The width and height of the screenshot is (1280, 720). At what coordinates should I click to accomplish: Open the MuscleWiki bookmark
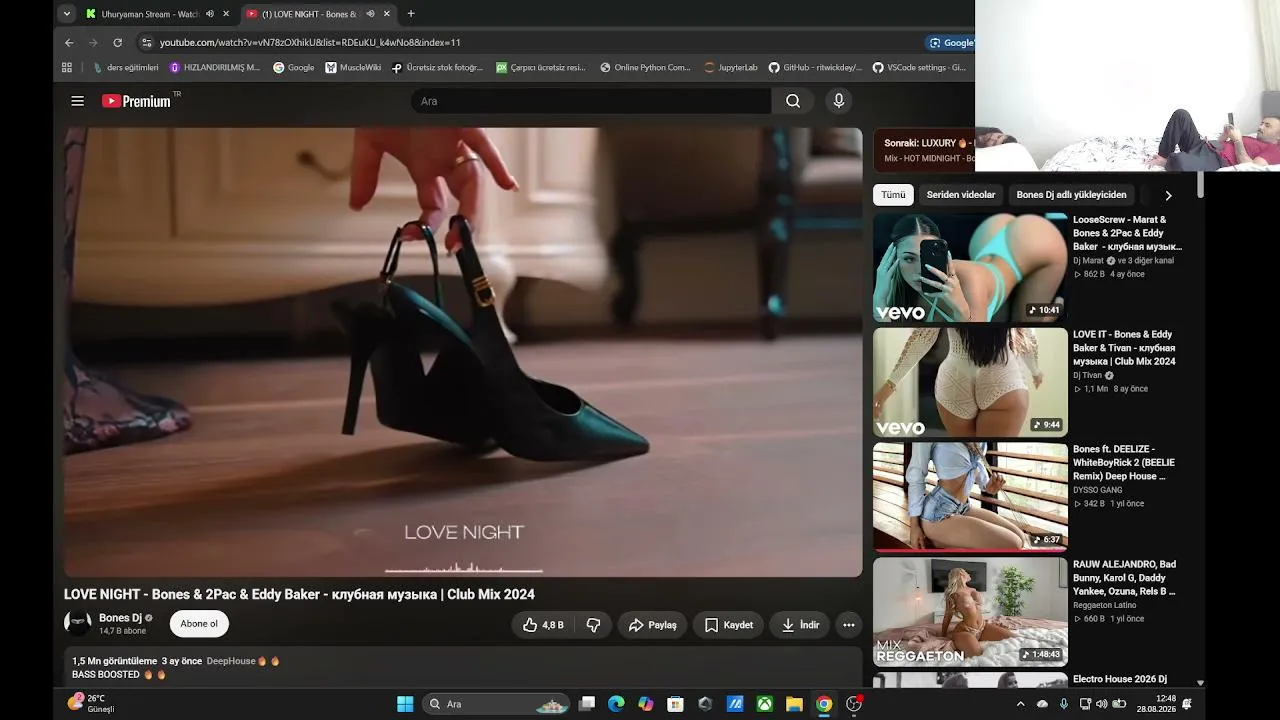353,68
